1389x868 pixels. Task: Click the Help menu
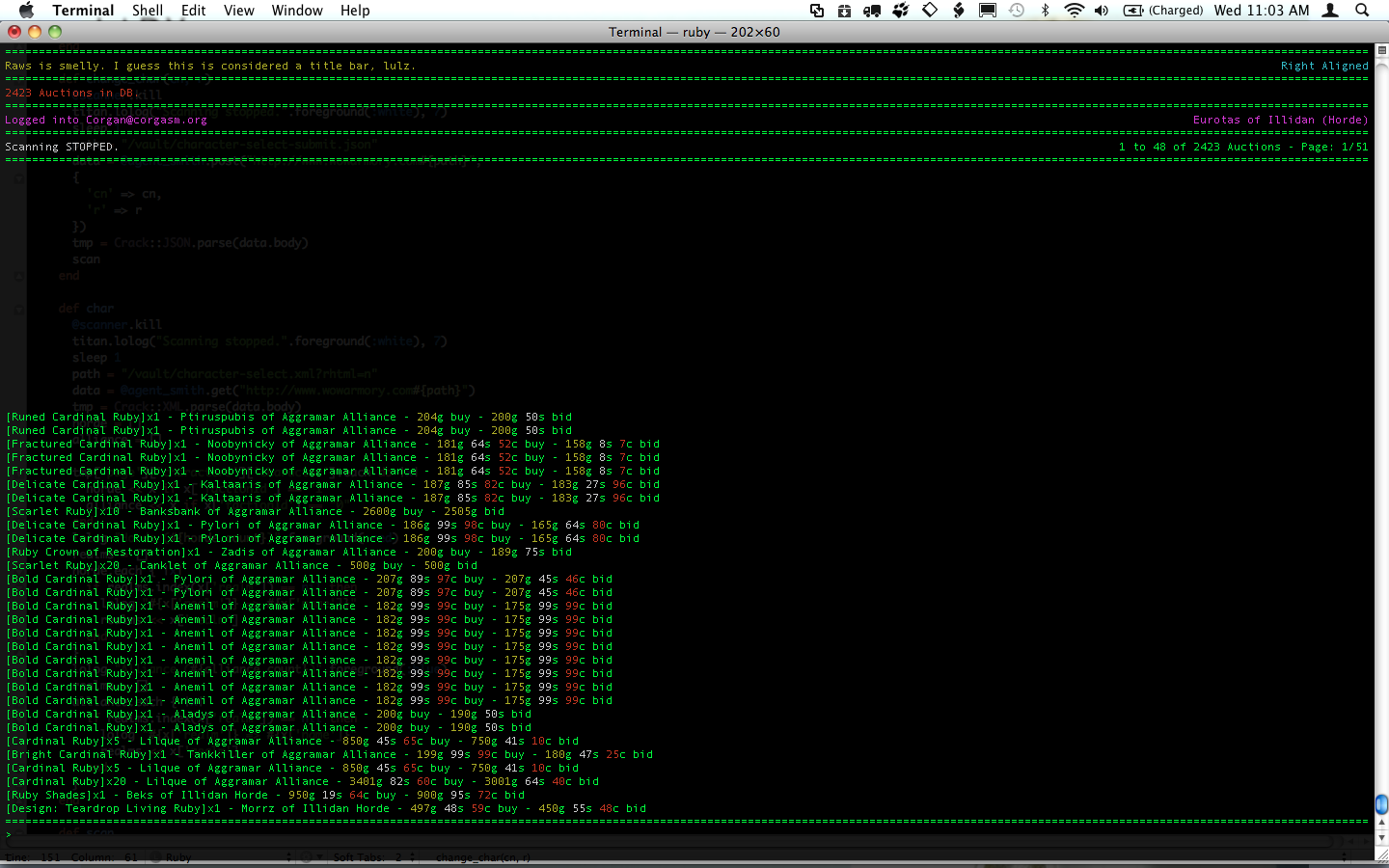354,11
